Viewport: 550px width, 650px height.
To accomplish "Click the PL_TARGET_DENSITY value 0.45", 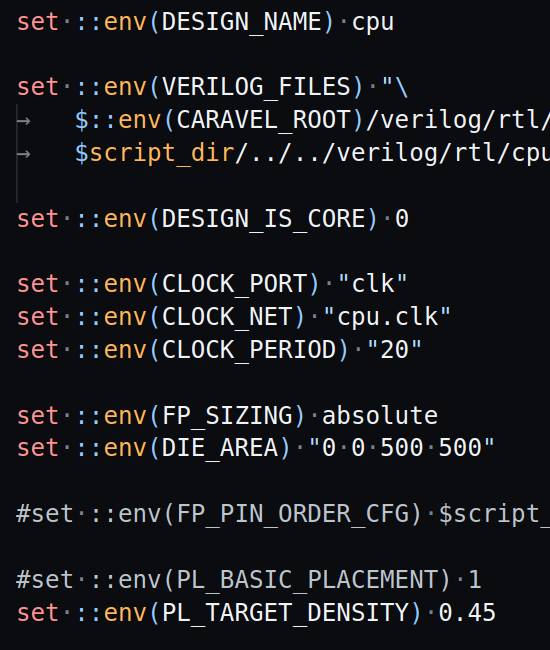I will coord(467,613).
